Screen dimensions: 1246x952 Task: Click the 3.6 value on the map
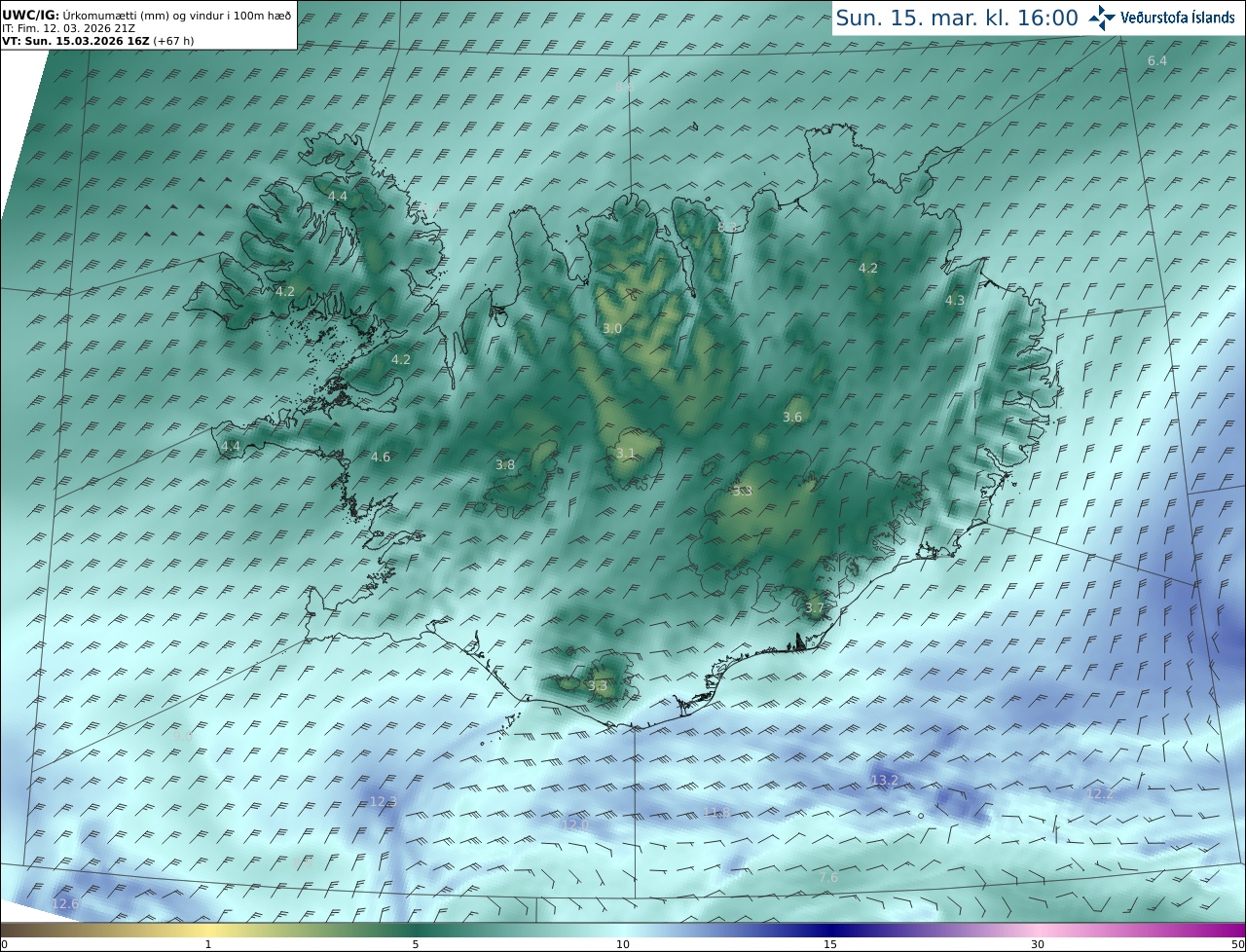(x=792, y=417)
